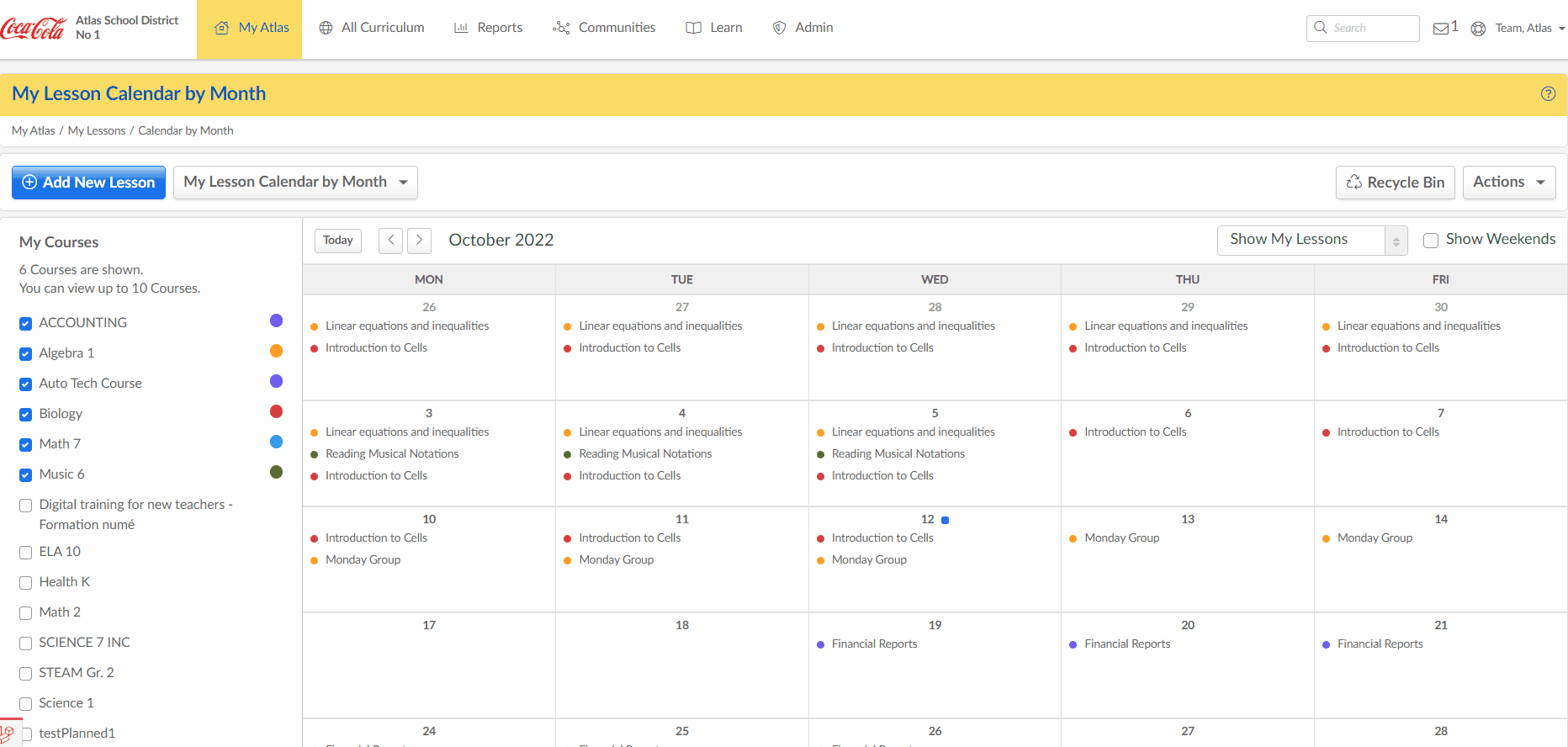Click the orange Algebra 1 color swatch
This screenshot has width=1568, height=747.
pyautogui.click(x=276, y=352)
